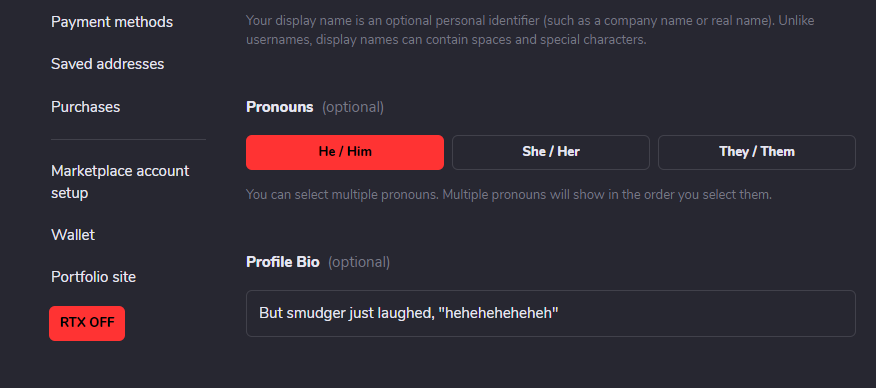Click the multiple pronouns helper text

[x=509, y=195]
